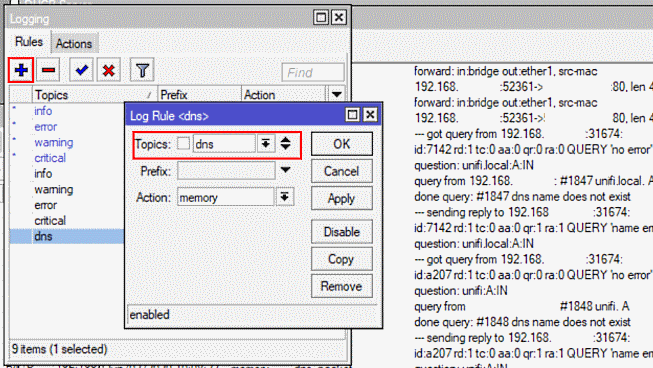
Task: Click the Action field showing memory
Action: coord(226,197)
